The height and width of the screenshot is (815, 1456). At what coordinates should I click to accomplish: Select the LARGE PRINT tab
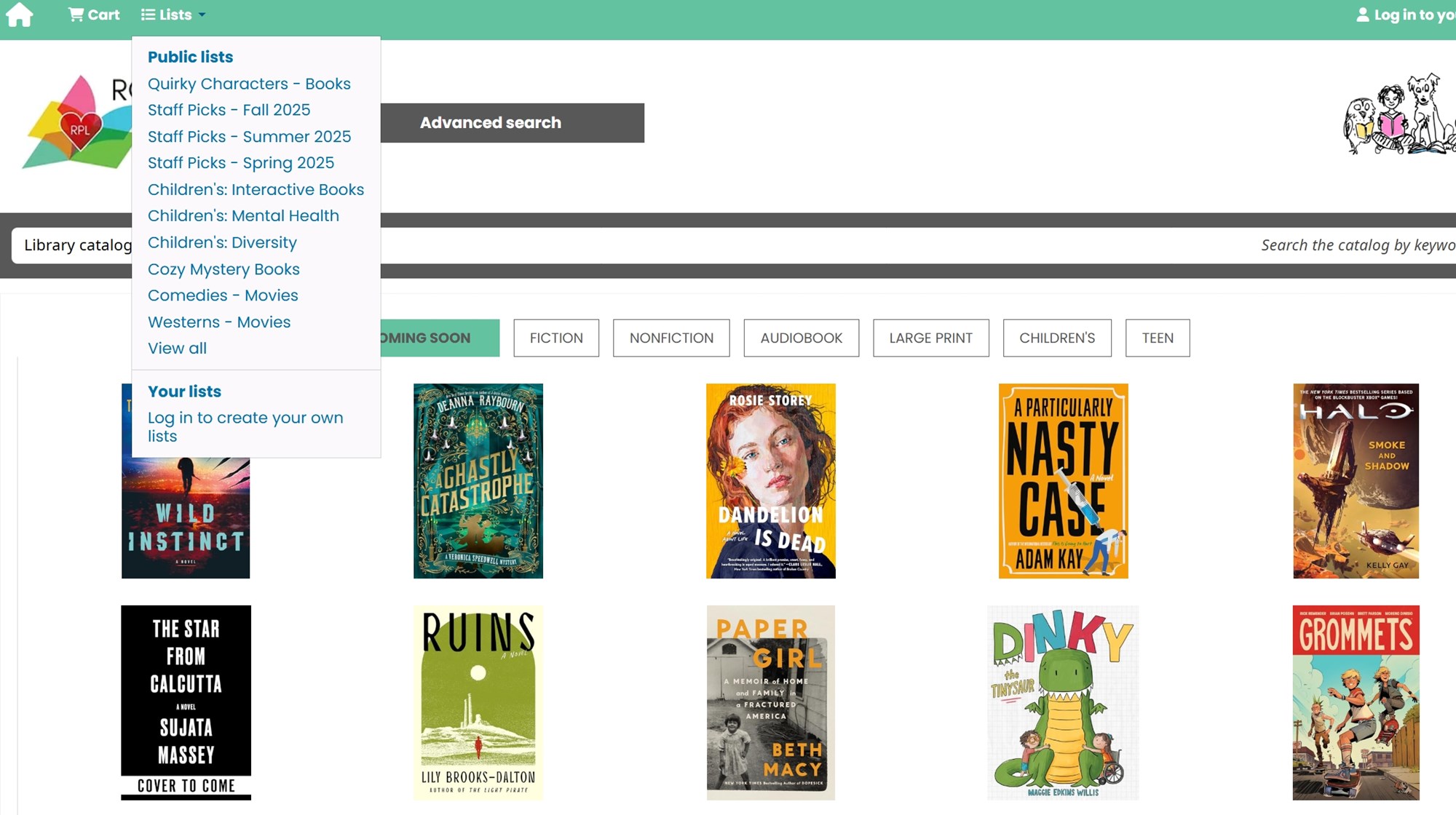coord(930,338)
